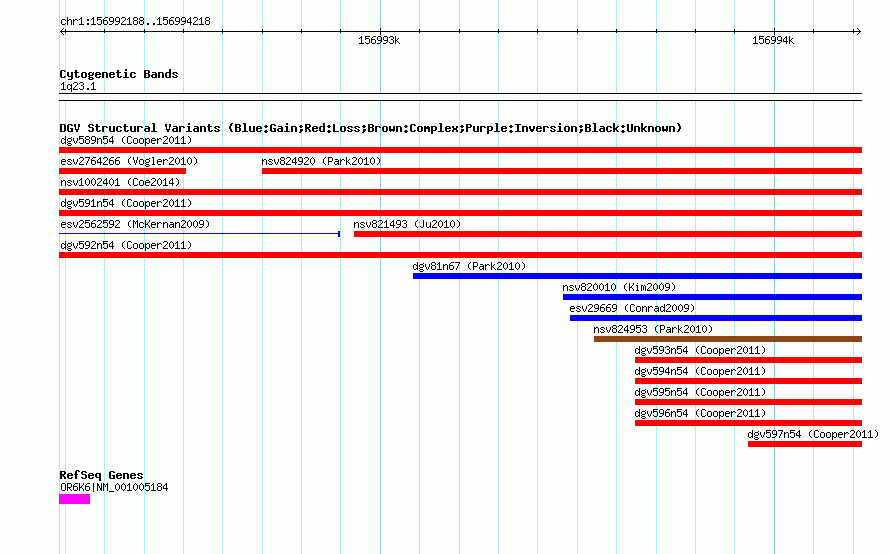Click the blue esv29669 gain bar
This screenshot has width=890, height=554.
(716, 318)
